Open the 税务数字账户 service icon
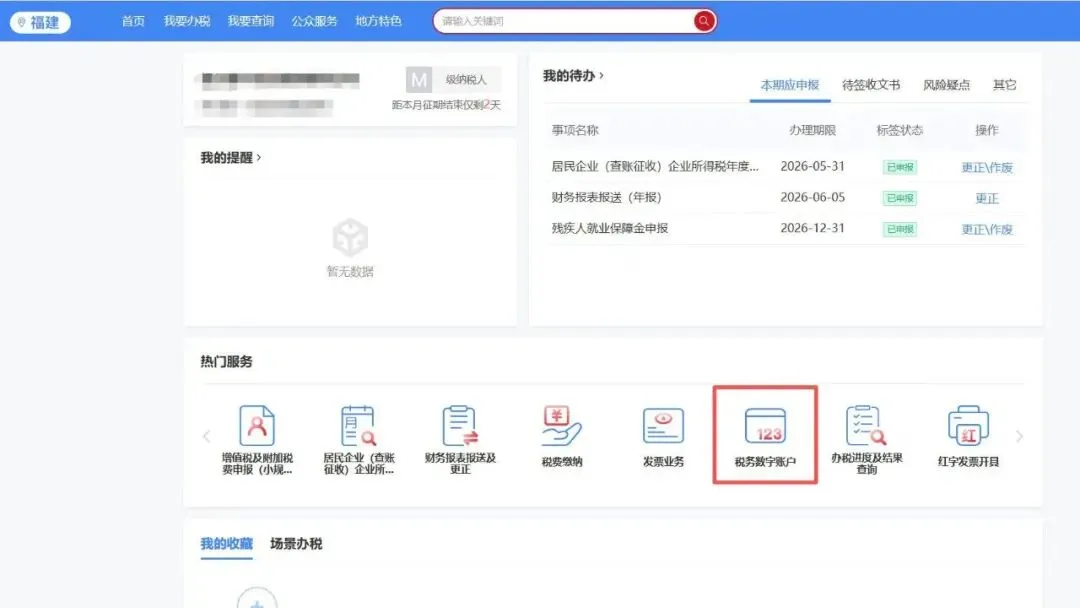Viewport: 1080px width, 608px height. (765, 437)
